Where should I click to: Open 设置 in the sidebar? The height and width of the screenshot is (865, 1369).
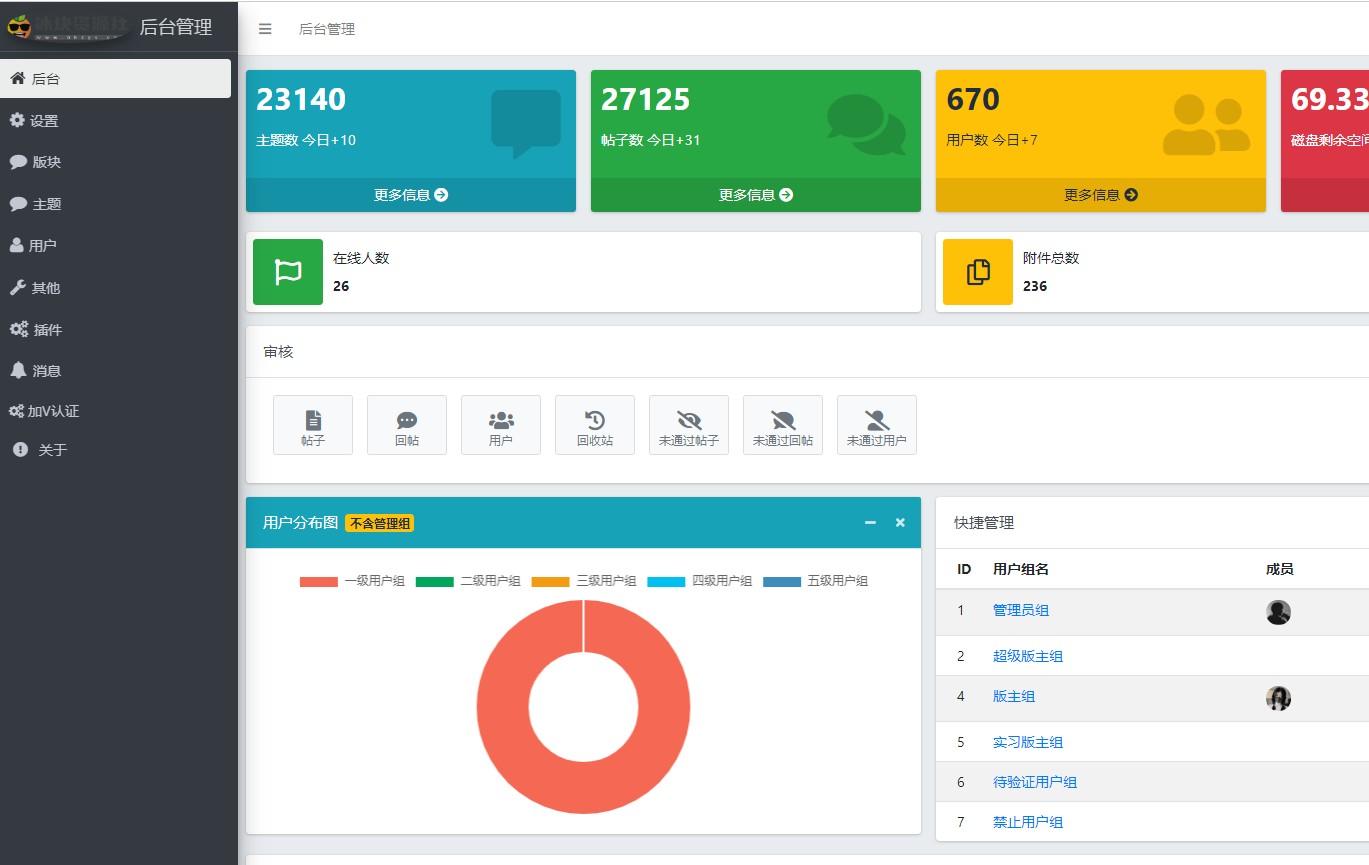[x=44, y=121]
